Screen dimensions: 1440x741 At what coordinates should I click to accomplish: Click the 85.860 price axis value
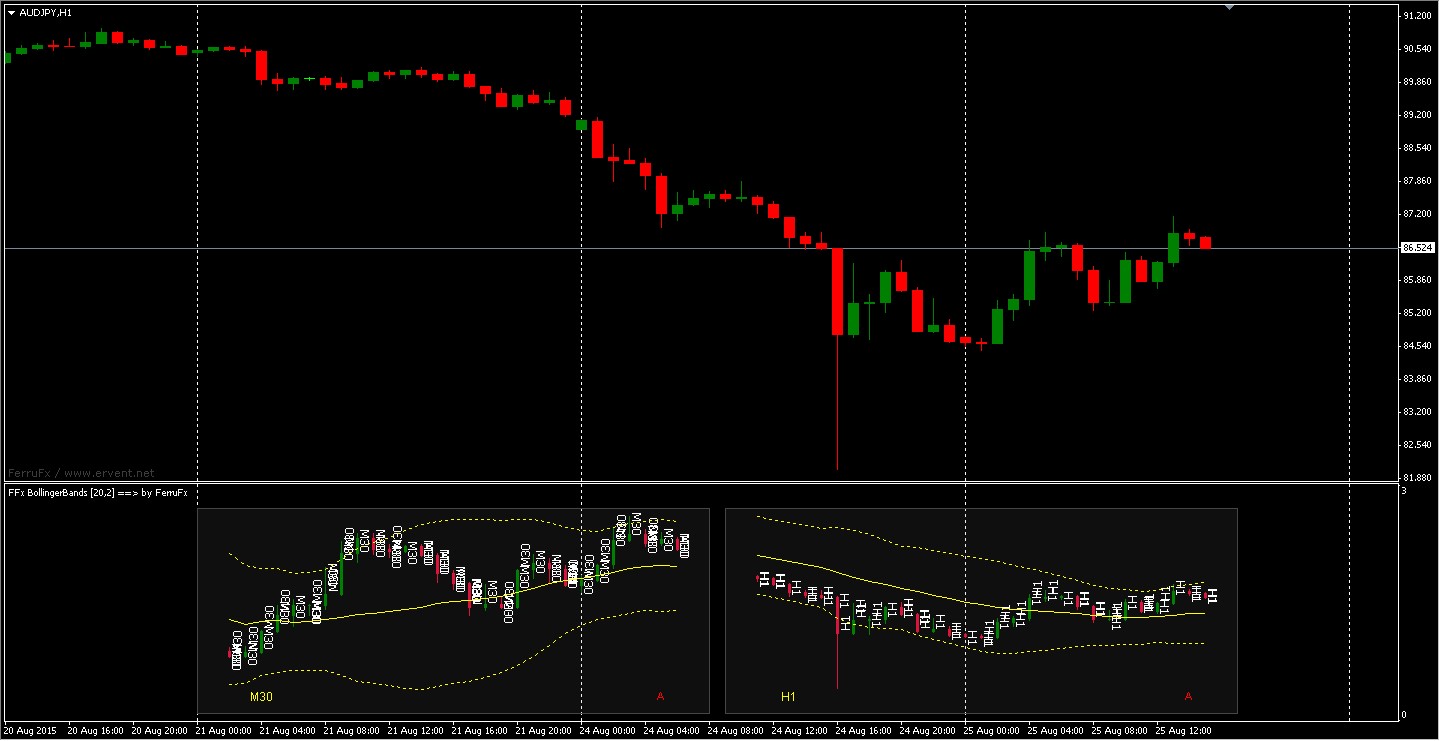point(1417,280)
